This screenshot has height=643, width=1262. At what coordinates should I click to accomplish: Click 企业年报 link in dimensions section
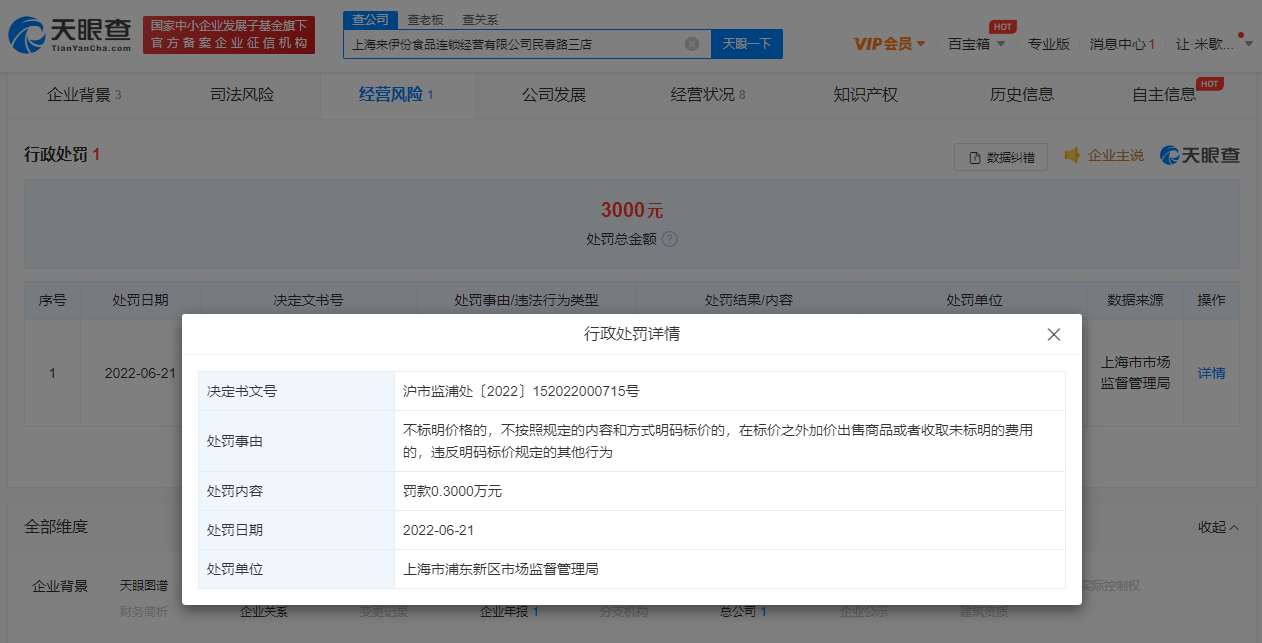pyautogui.click(x=509, y=611)
